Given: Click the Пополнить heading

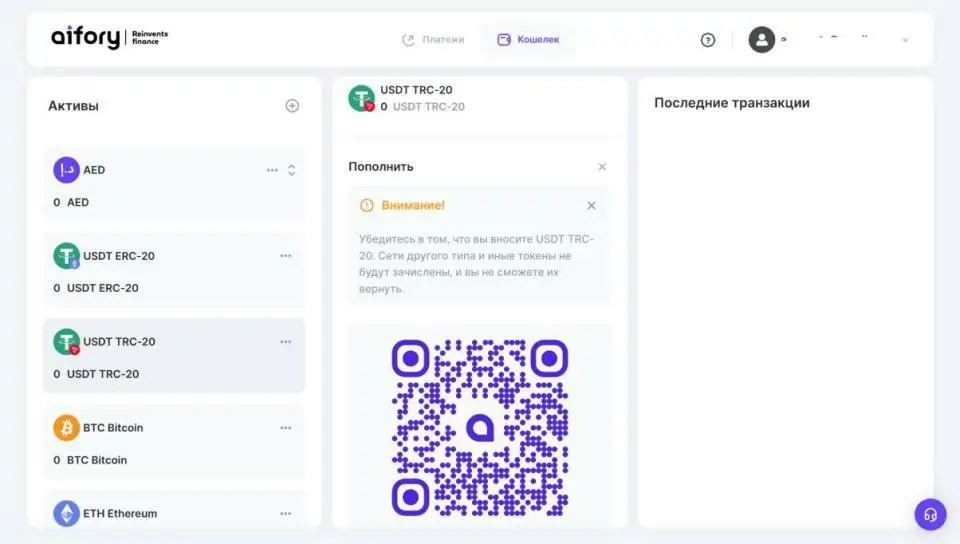Looking at the screenshot, I should pyautogui.click(x=381, y=166).
